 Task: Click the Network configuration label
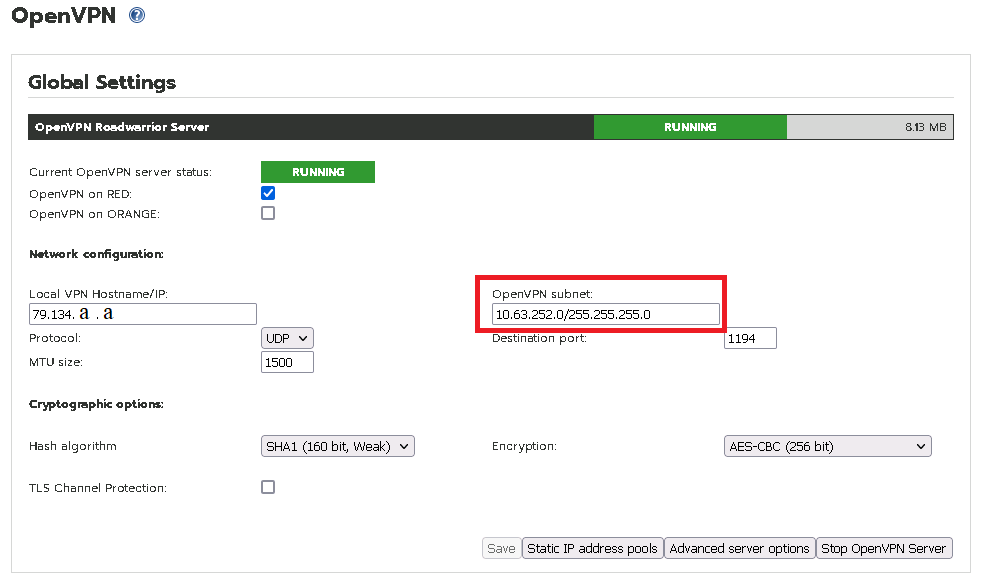(96, 254)
